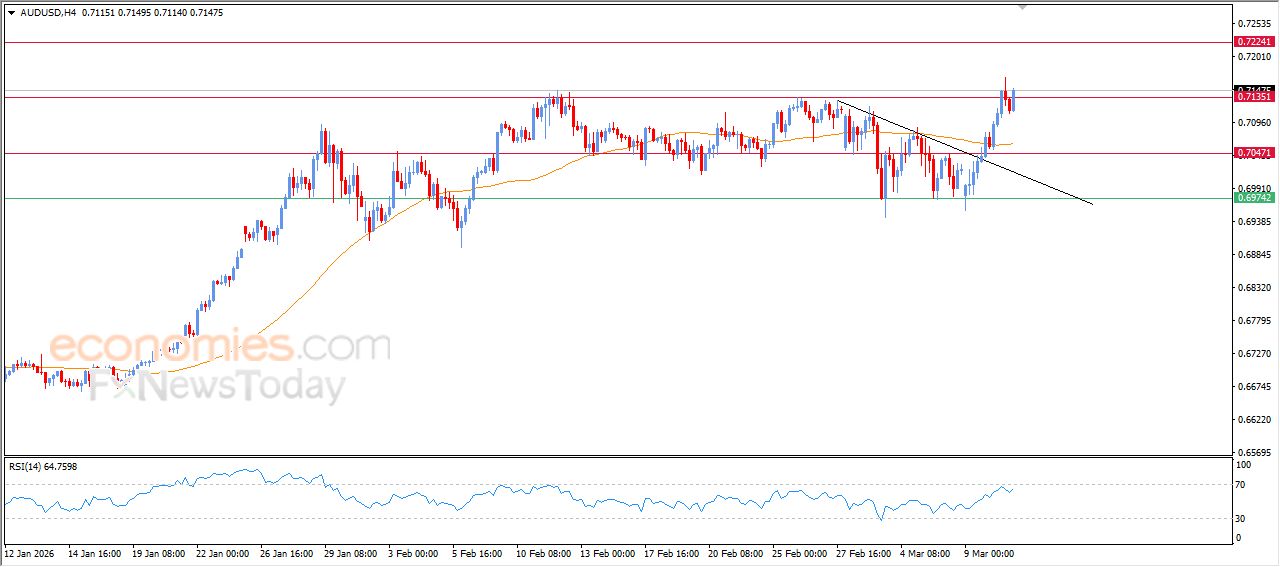Select the 0.71351 red price label

click(x=1254, y=97)
